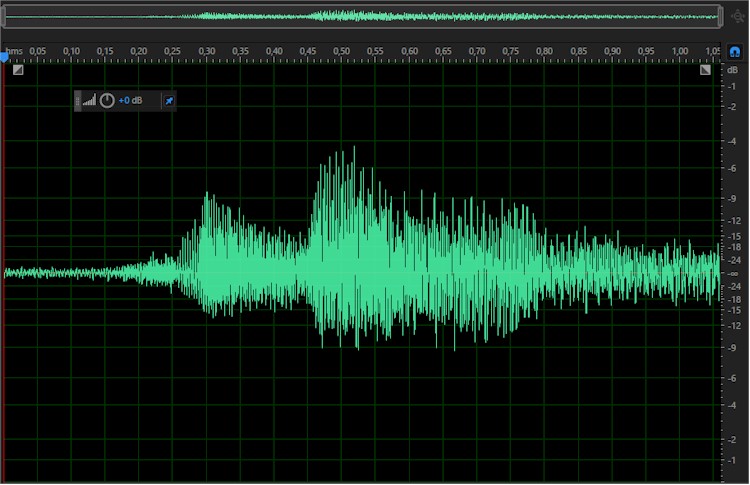
Task: Click the 0,65 mark on time ruler
Action: pos(443,51)
